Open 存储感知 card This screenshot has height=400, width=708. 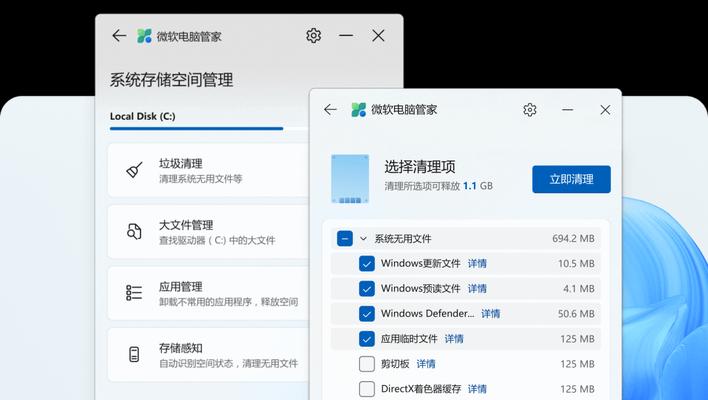(x=209, y=354)
